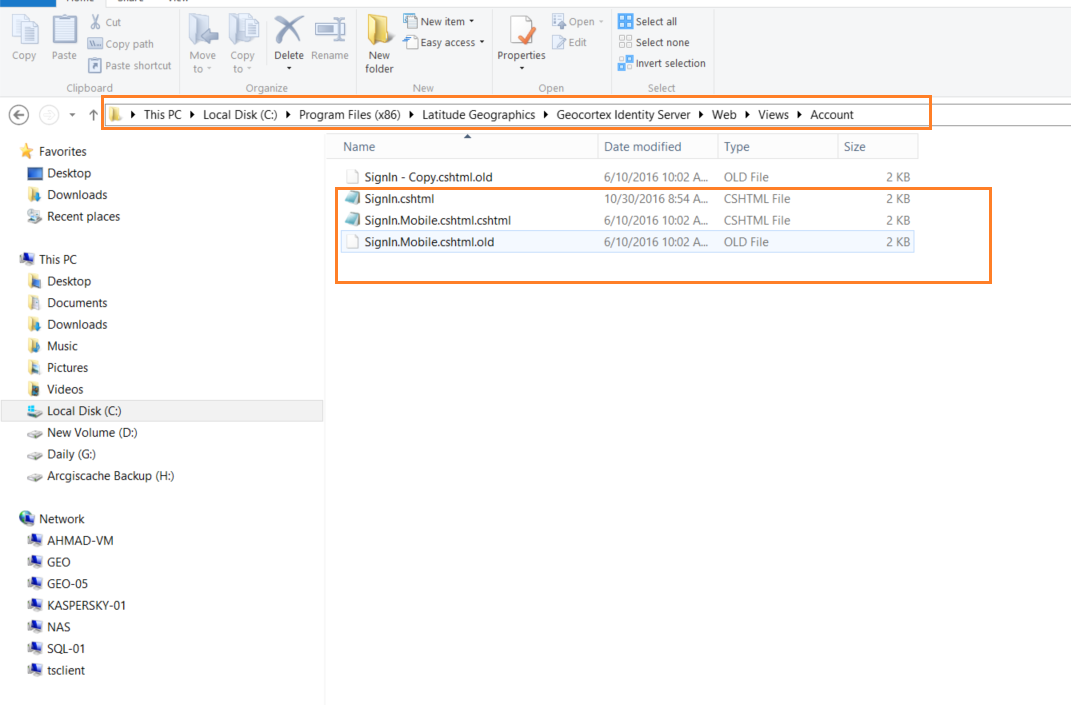This screenshot has height=705, width=1071.
Task: Click the Delete X icon
Action: (289, 31)
